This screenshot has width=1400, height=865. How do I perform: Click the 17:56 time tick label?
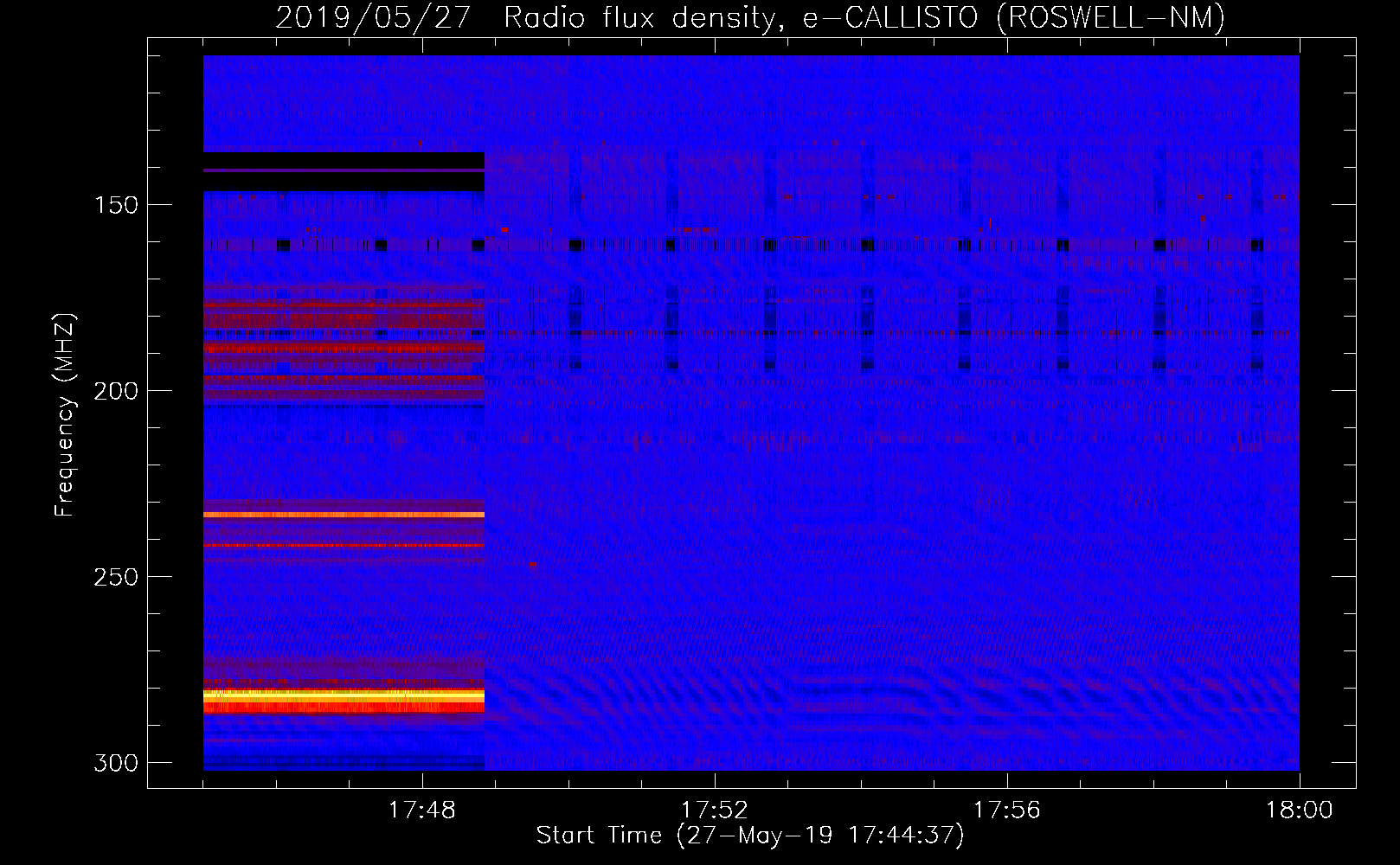[1007, 811]
